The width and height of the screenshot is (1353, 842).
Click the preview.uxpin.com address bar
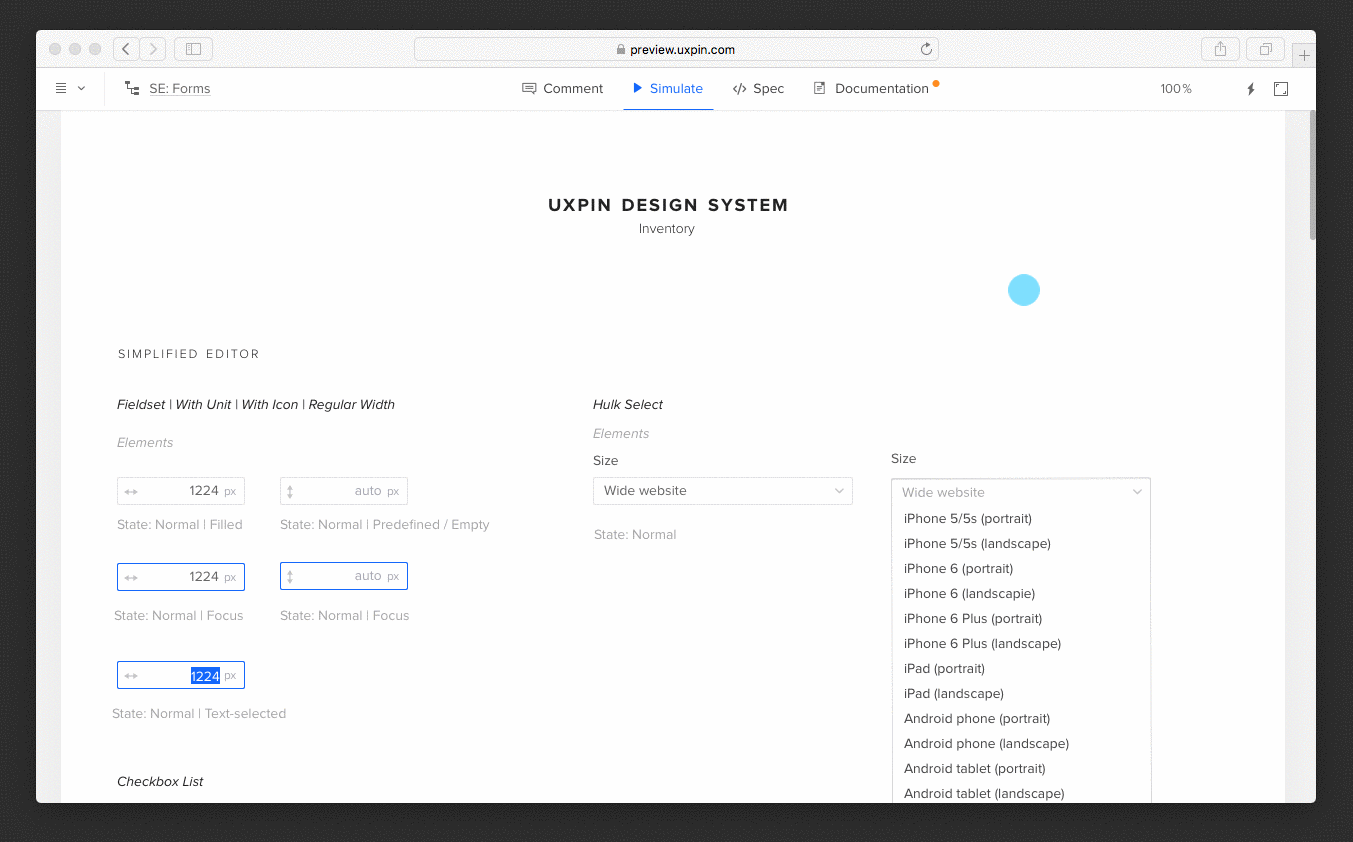(676, 49)
